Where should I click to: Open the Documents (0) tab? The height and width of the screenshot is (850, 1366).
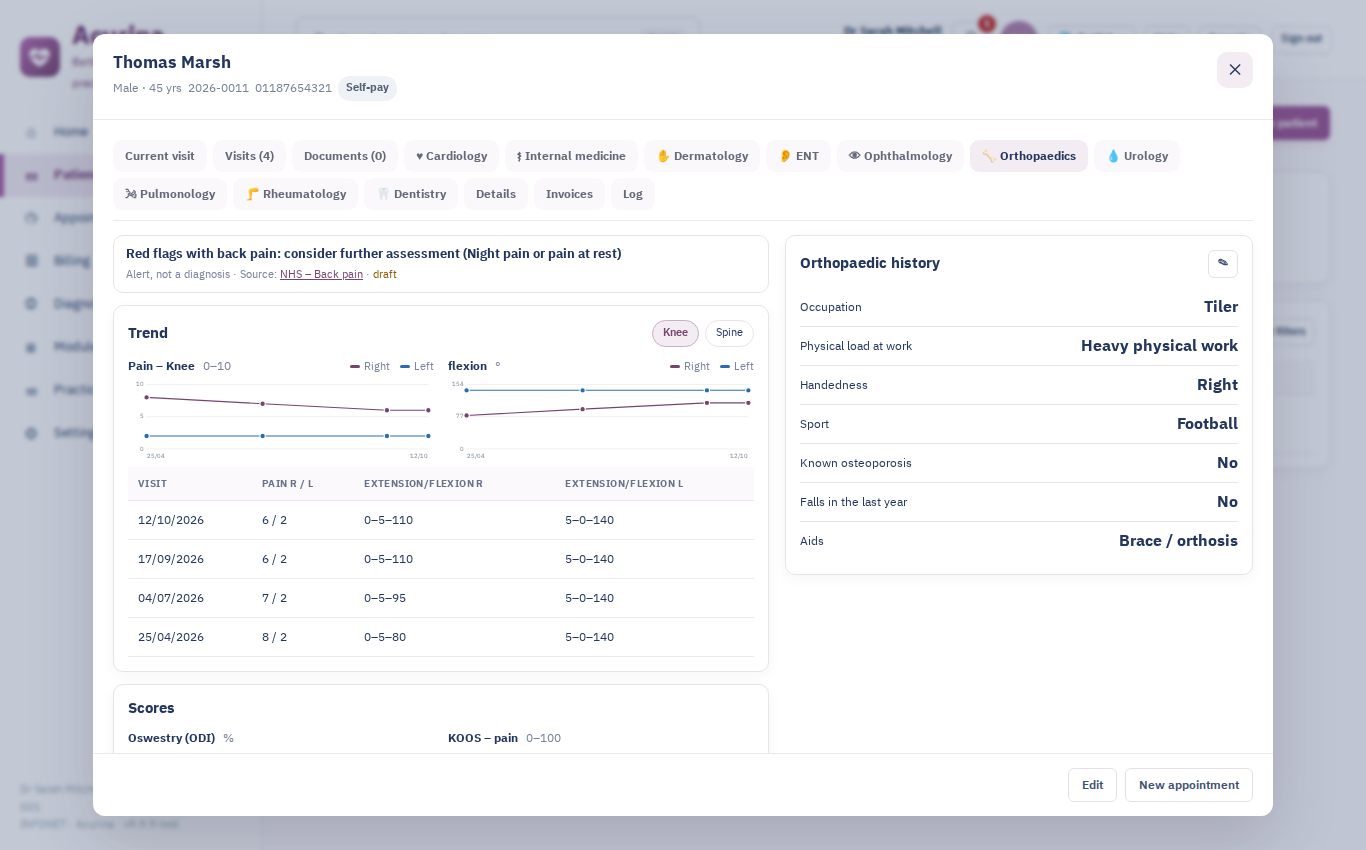[x=345, y=156]
